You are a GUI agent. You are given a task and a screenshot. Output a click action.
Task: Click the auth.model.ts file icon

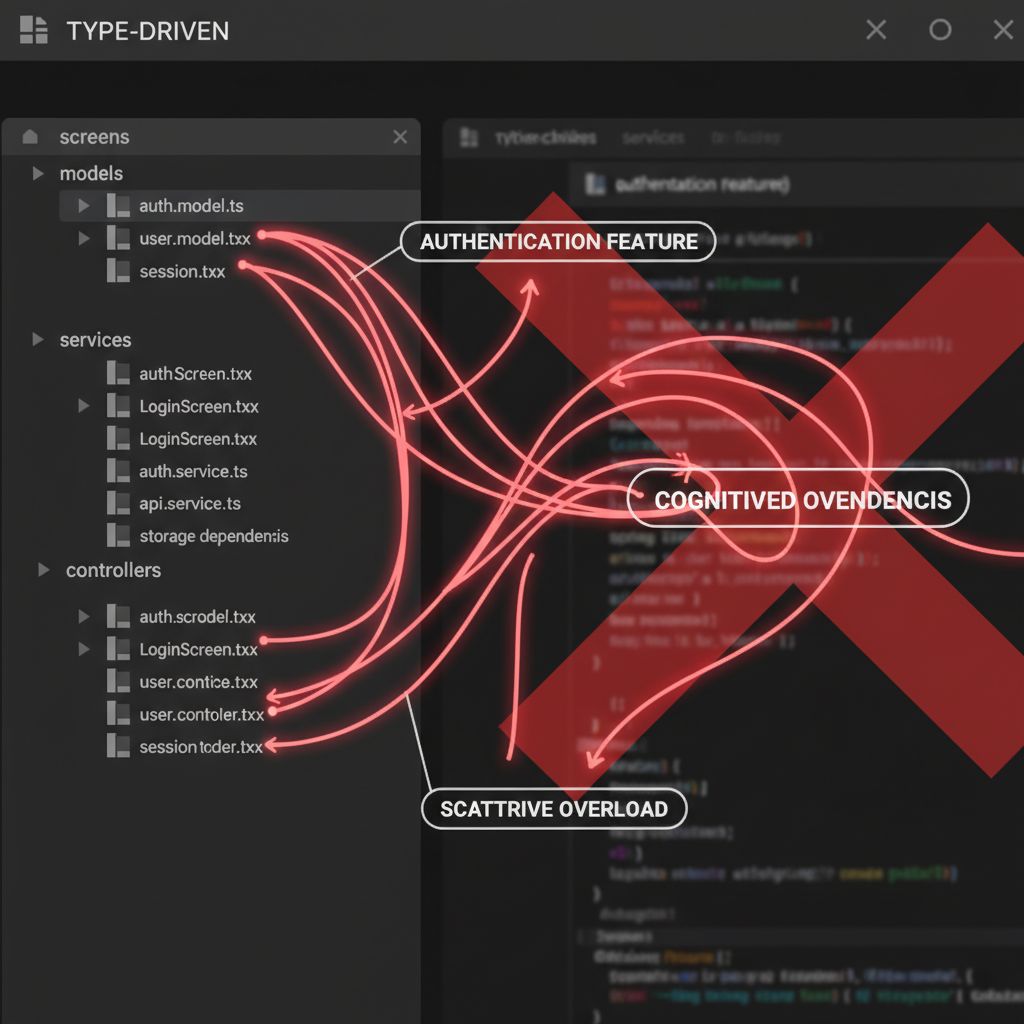[x=118, y=206]
